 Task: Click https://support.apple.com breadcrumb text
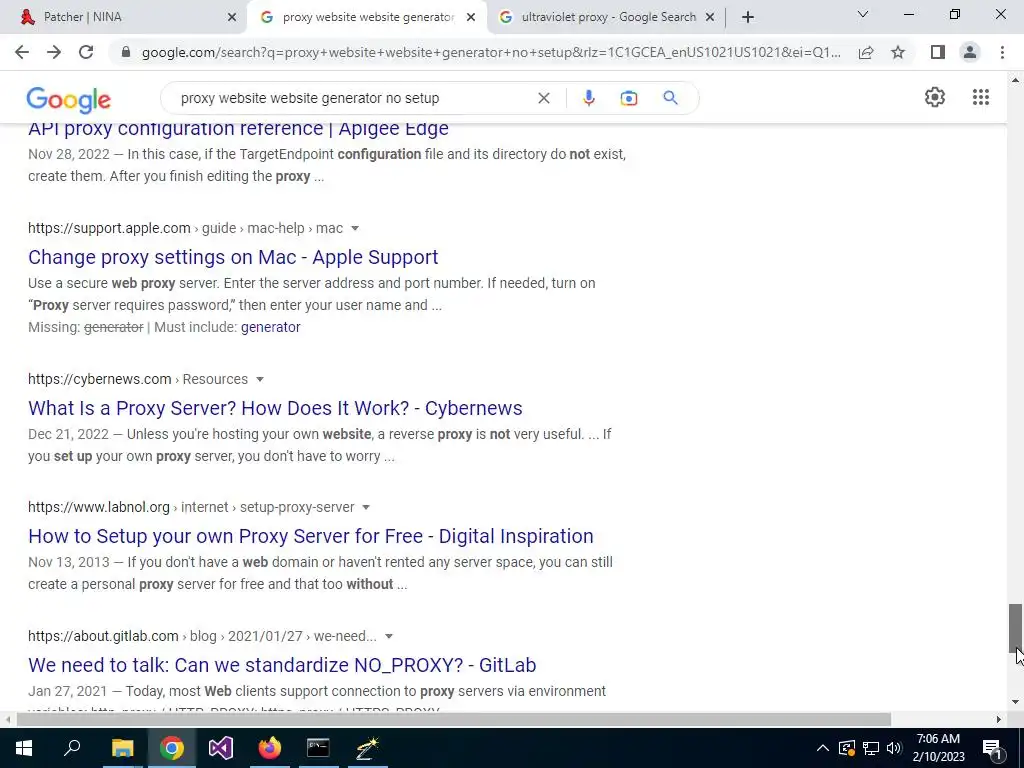pyautogui.click(x=109, y=229)
